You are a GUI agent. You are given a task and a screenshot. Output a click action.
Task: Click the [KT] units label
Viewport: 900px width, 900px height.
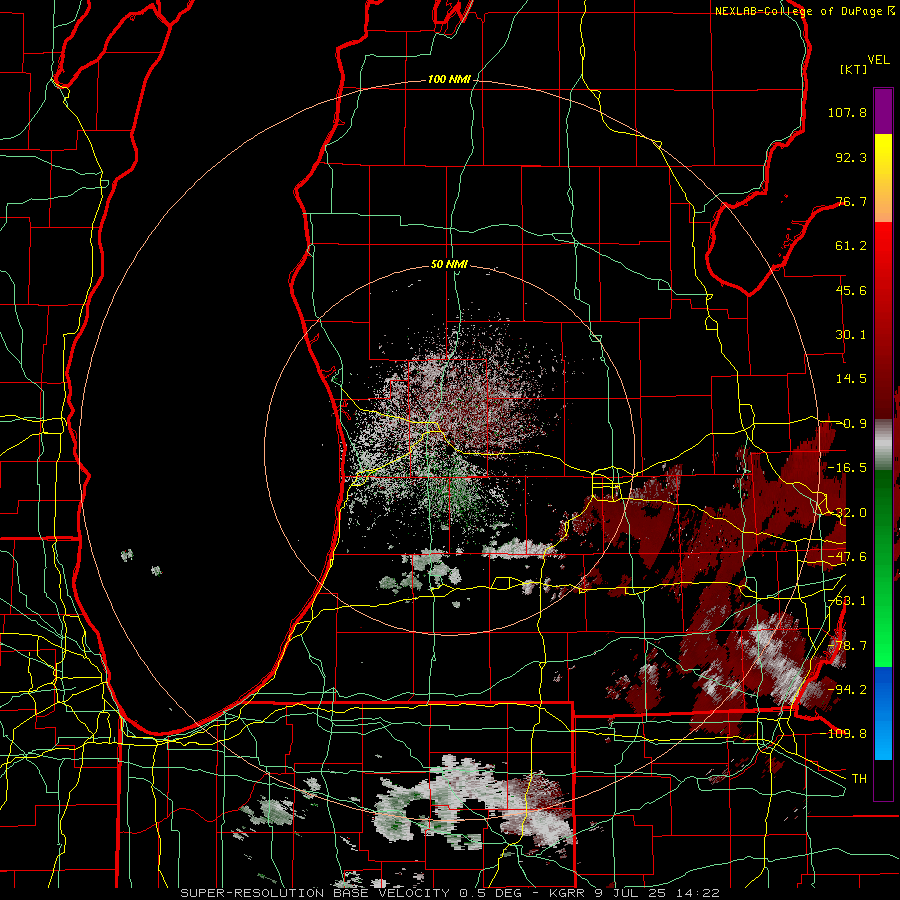point(854,69)
